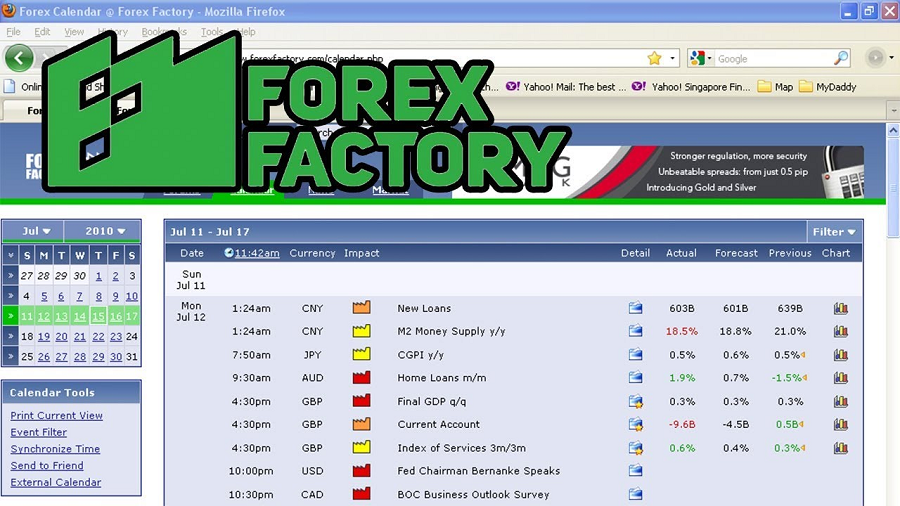900x506 pixels.
Task: Click Print Current View link
Action: coord(56,415)
